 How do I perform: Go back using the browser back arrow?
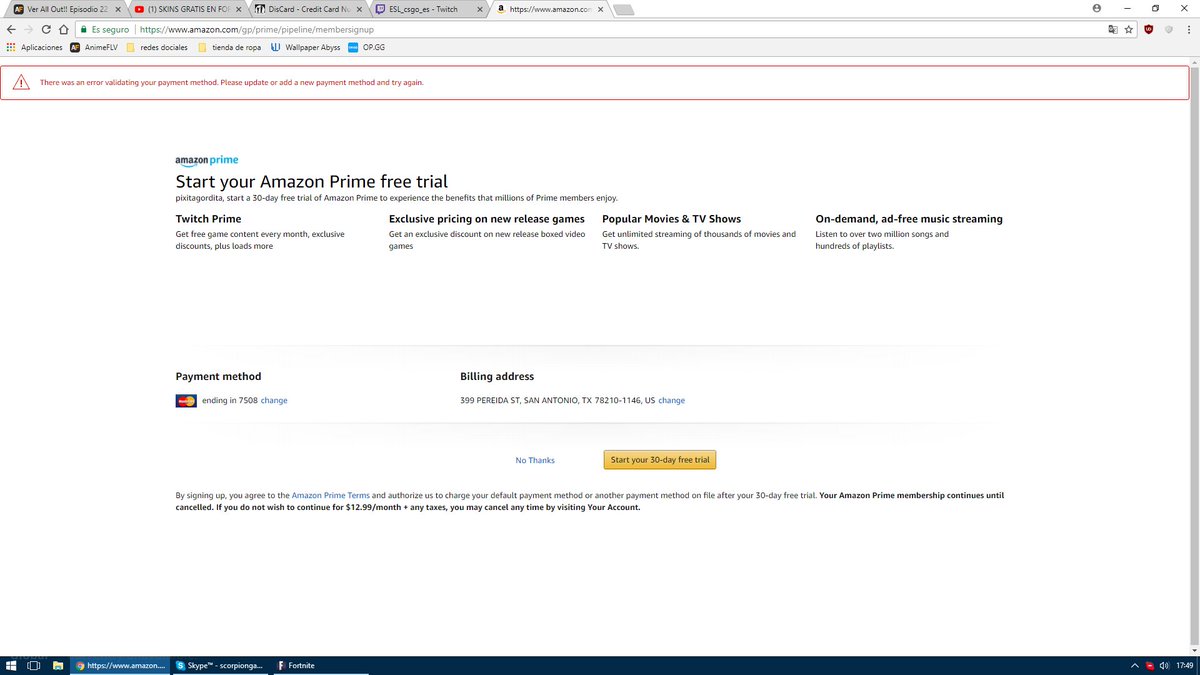click(x=11, y=30)
